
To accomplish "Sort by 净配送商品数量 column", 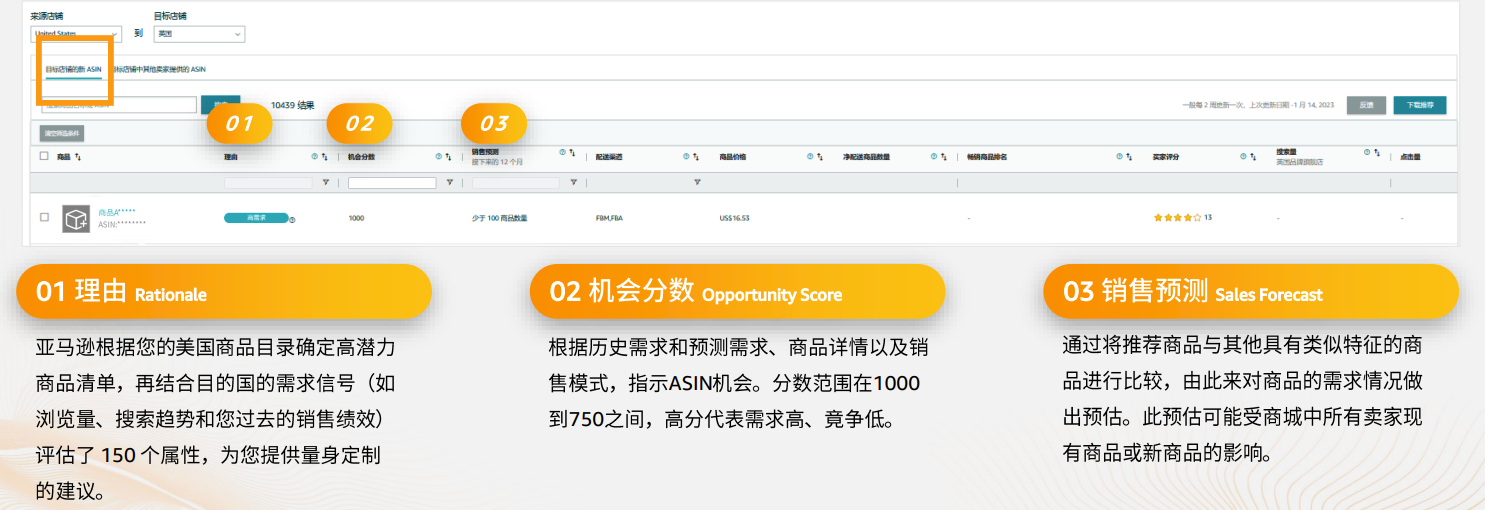I will 944,157.
